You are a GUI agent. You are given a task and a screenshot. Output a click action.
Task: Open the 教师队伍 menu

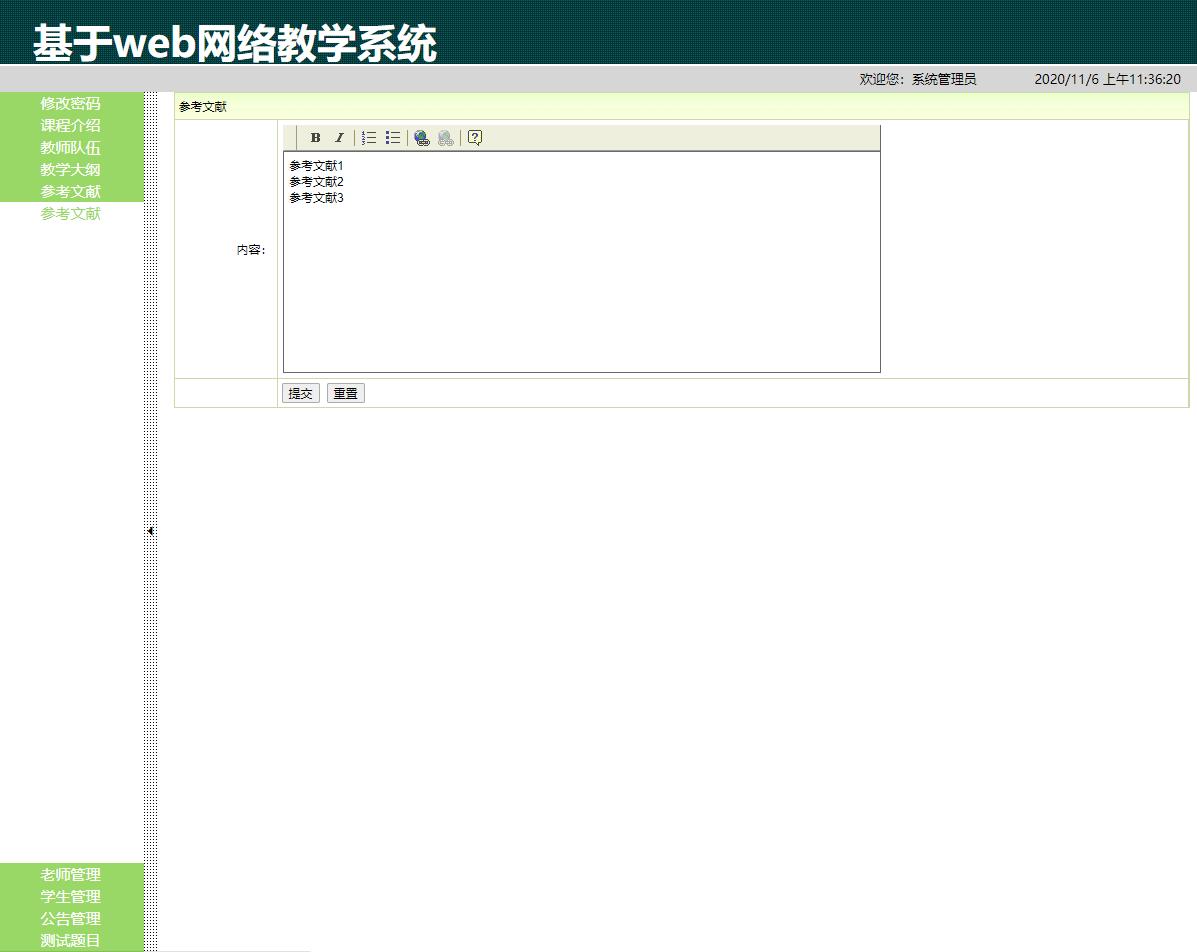(x=71, y=147)
